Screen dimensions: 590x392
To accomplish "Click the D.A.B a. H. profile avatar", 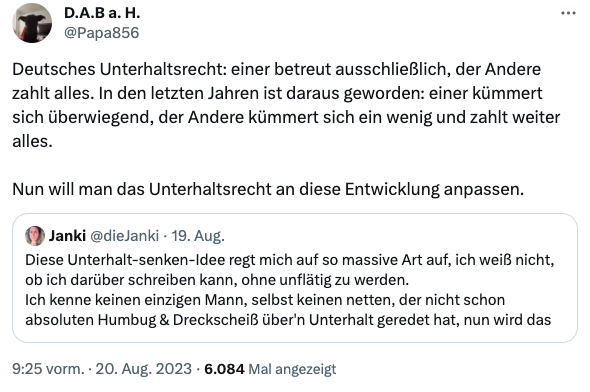I will pos(32,23).
